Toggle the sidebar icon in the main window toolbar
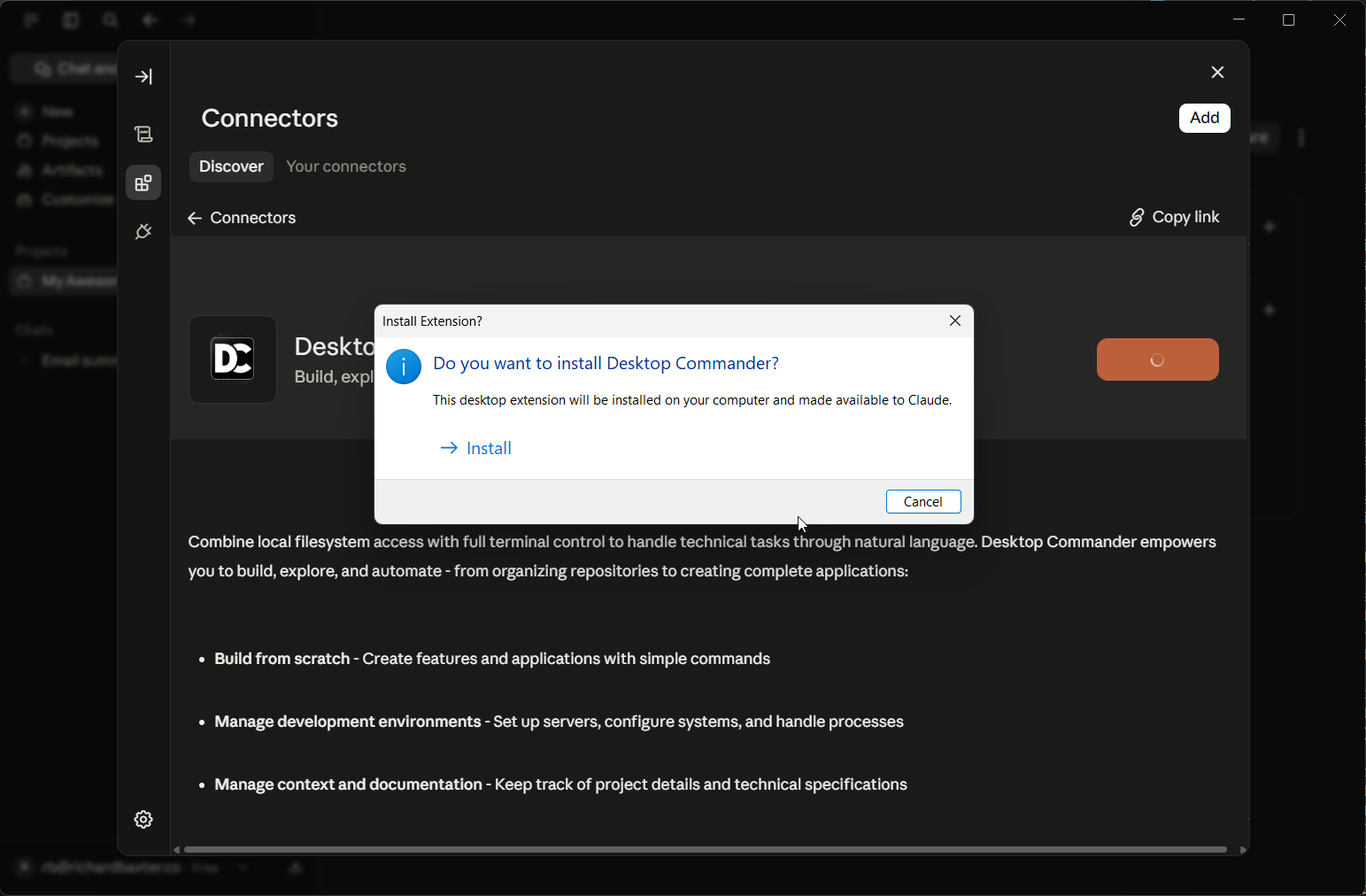 (71, 20)
